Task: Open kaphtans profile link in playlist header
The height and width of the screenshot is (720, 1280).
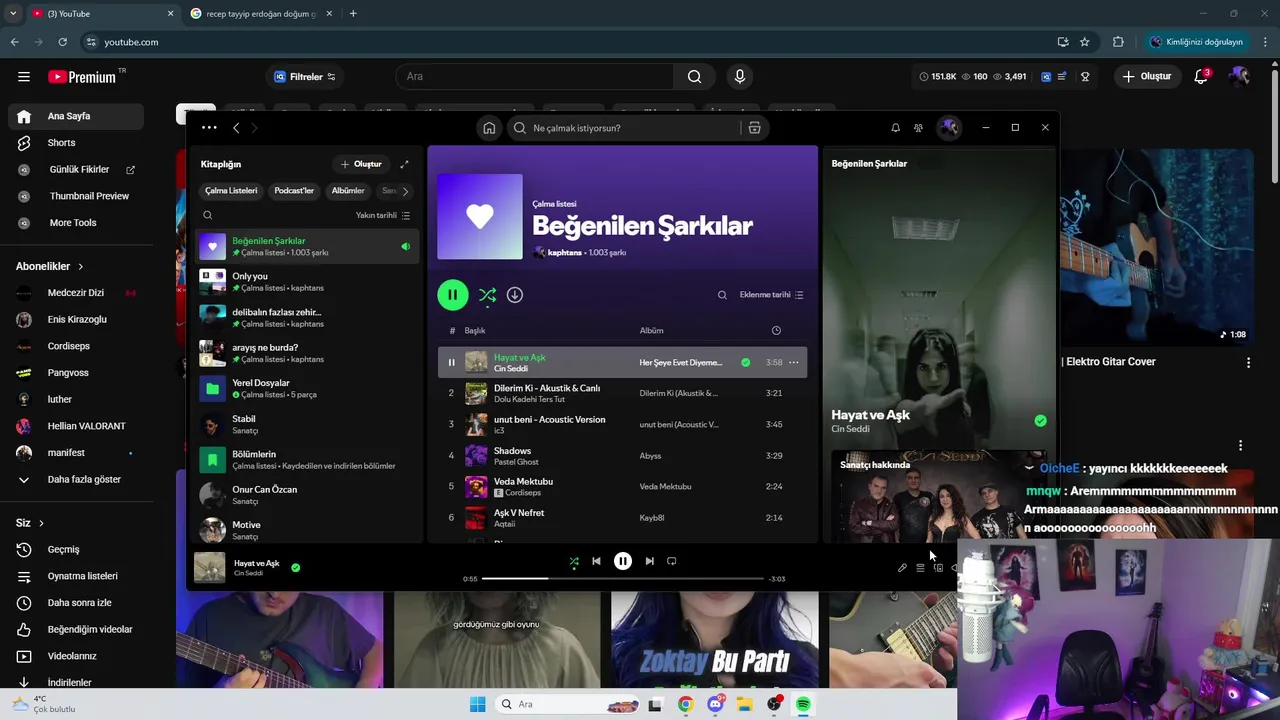Action: click(565, 253)
